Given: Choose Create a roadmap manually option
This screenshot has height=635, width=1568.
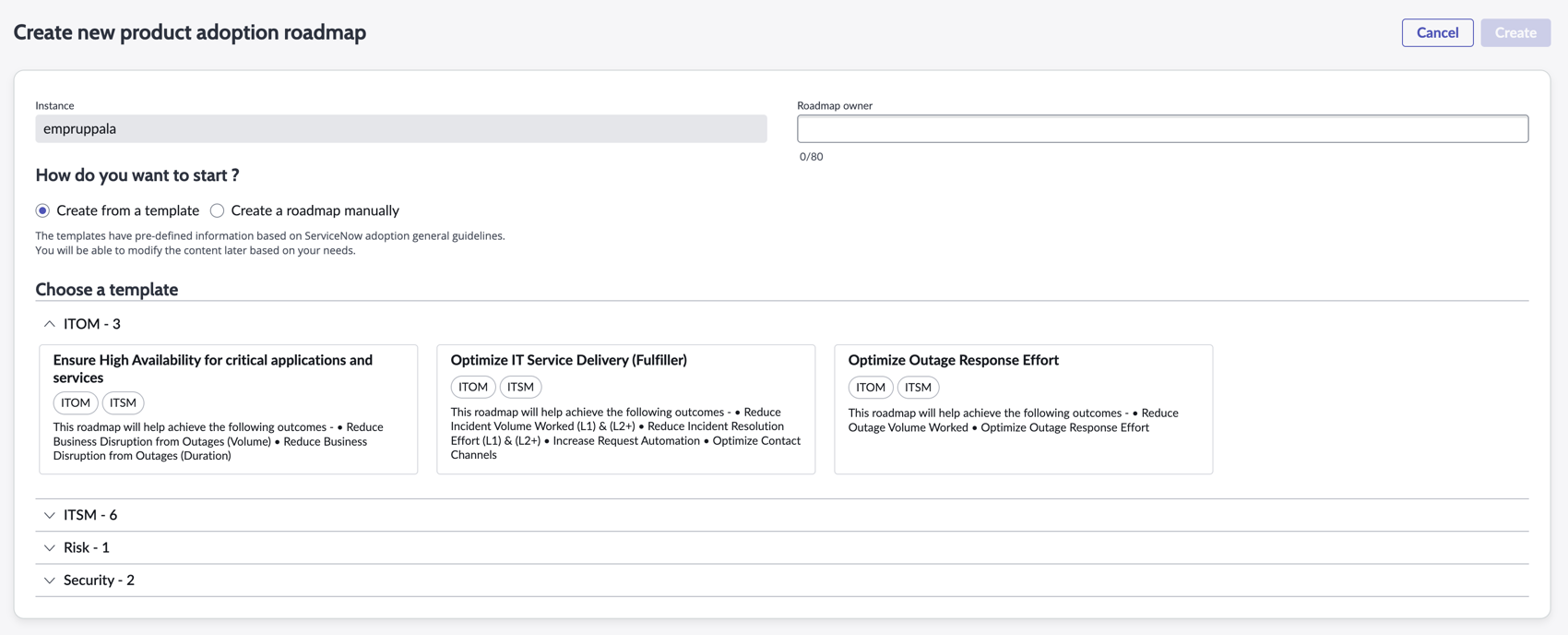Looking at the screenshot, I should click(x=217, y=210).
